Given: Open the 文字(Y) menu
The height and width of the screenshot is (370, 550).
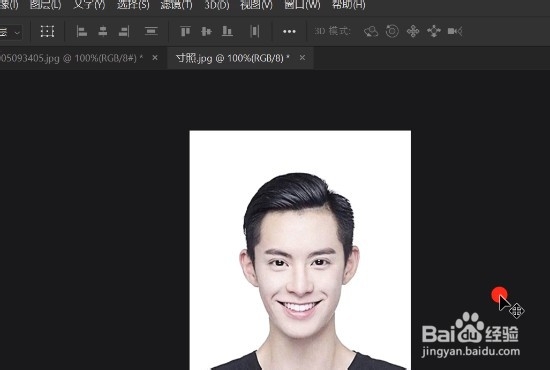Looking at the screenshot, I should click(89, 5).
